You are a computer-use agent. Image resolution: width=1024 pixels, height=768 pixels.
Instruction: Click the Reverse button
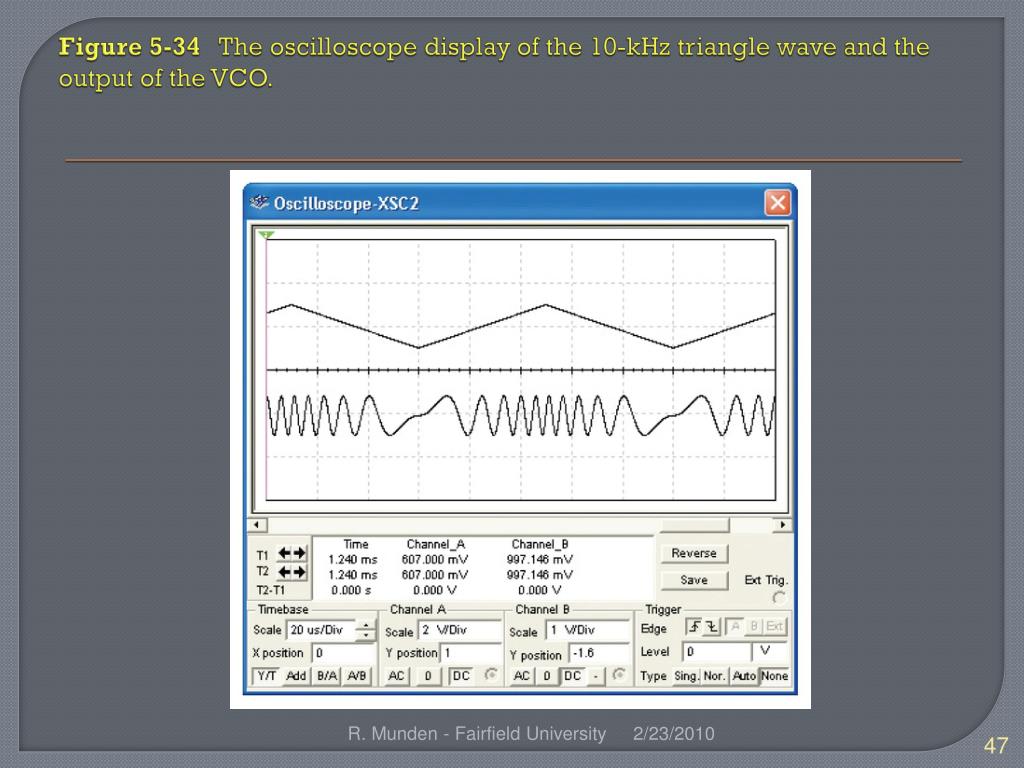[x=694, y=553]
